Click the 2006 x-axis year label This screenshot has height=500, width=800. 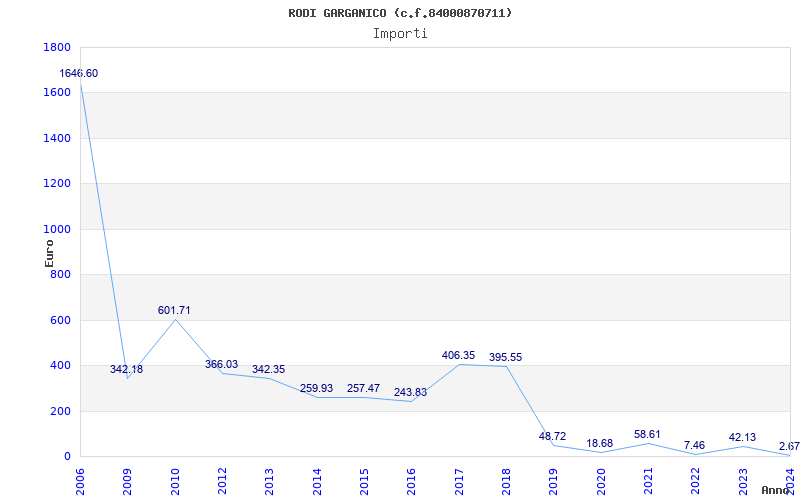(x=80, y=482)
